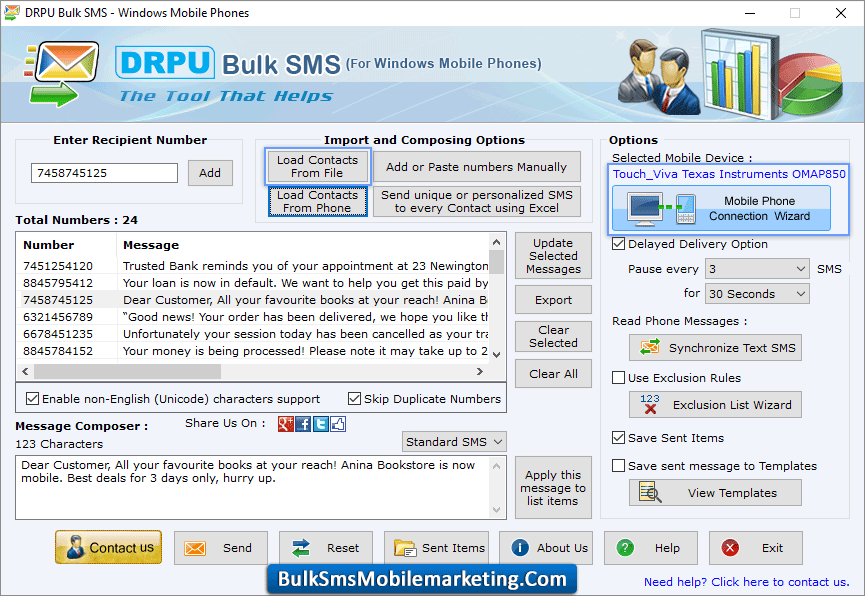The width and height of the screenshot is (865, 596).
Task: Select row with number 6321456789
Action: (x=253, y=317)
